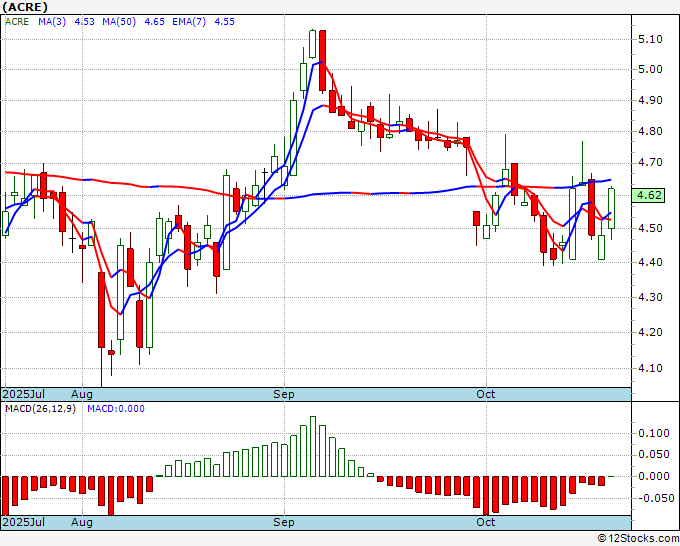Click the 4.10 price axis label
This screenshot has width=680, height=546.
pos(651,369)
